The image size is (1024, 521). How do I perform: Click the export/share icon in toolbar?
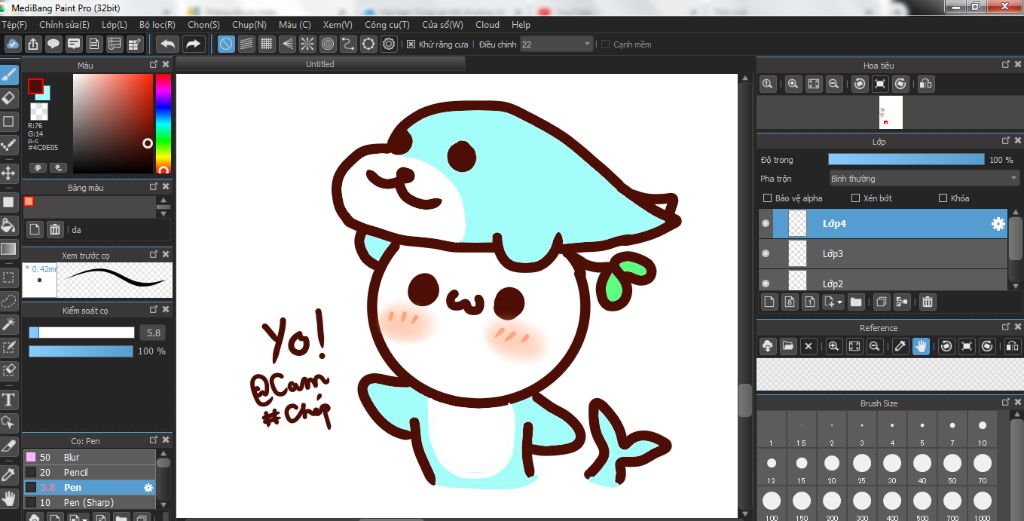tap(33, 44)
